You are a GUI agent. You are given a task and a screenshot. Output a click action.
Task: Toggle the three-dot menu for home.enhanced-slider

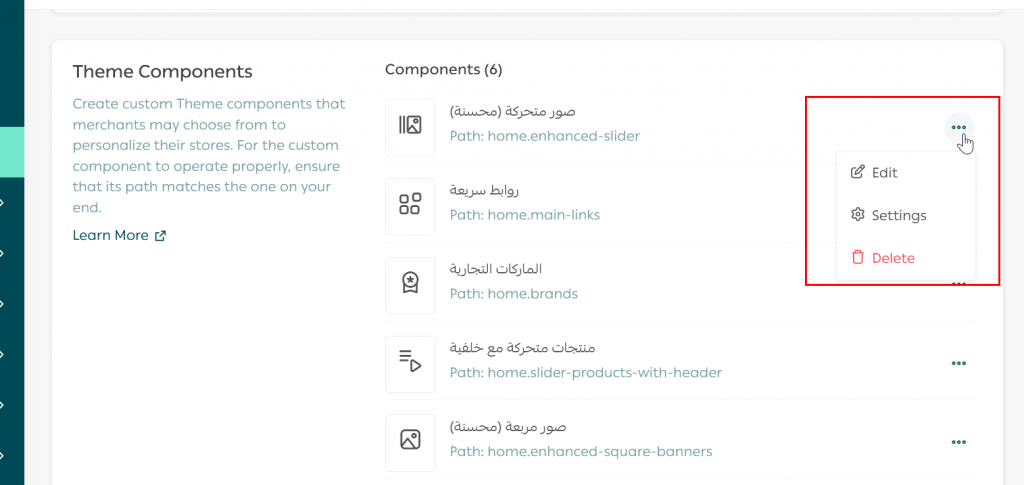point(958,127)
